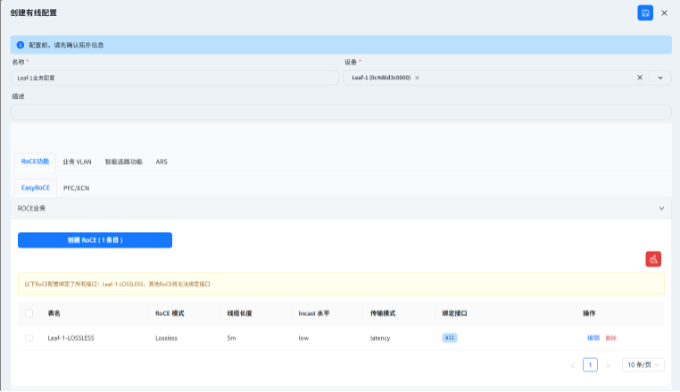The height and width of the screenshot is (392, 680).
Task: Save the wired configuration via save icon
Action: (x=645, y=13)
